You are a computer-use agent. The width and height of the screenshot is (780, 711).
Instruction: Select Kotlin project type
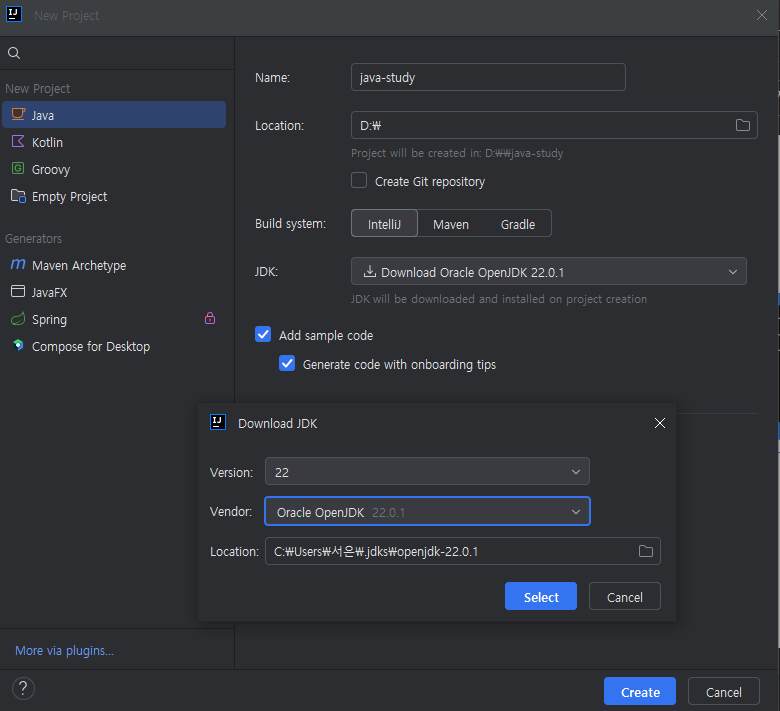114,142
